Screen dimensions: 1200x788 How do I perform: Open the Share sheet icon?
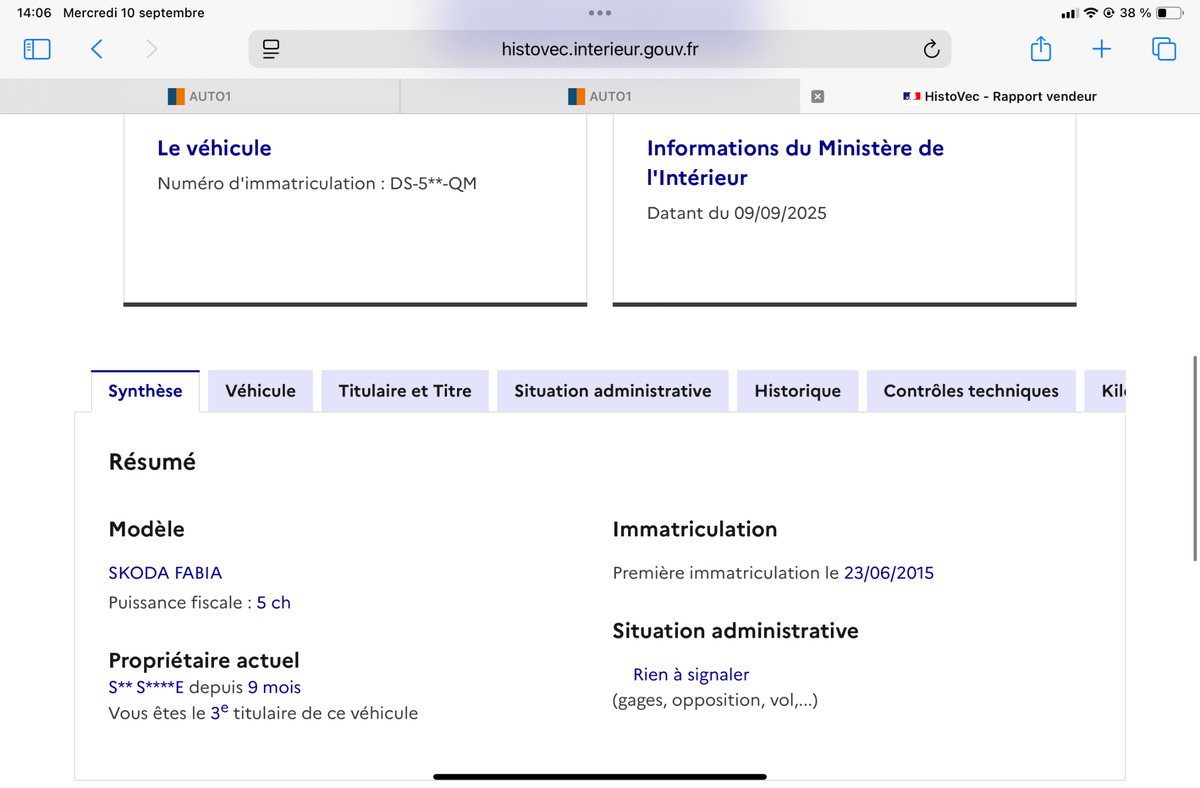[x=1040, y=49]
